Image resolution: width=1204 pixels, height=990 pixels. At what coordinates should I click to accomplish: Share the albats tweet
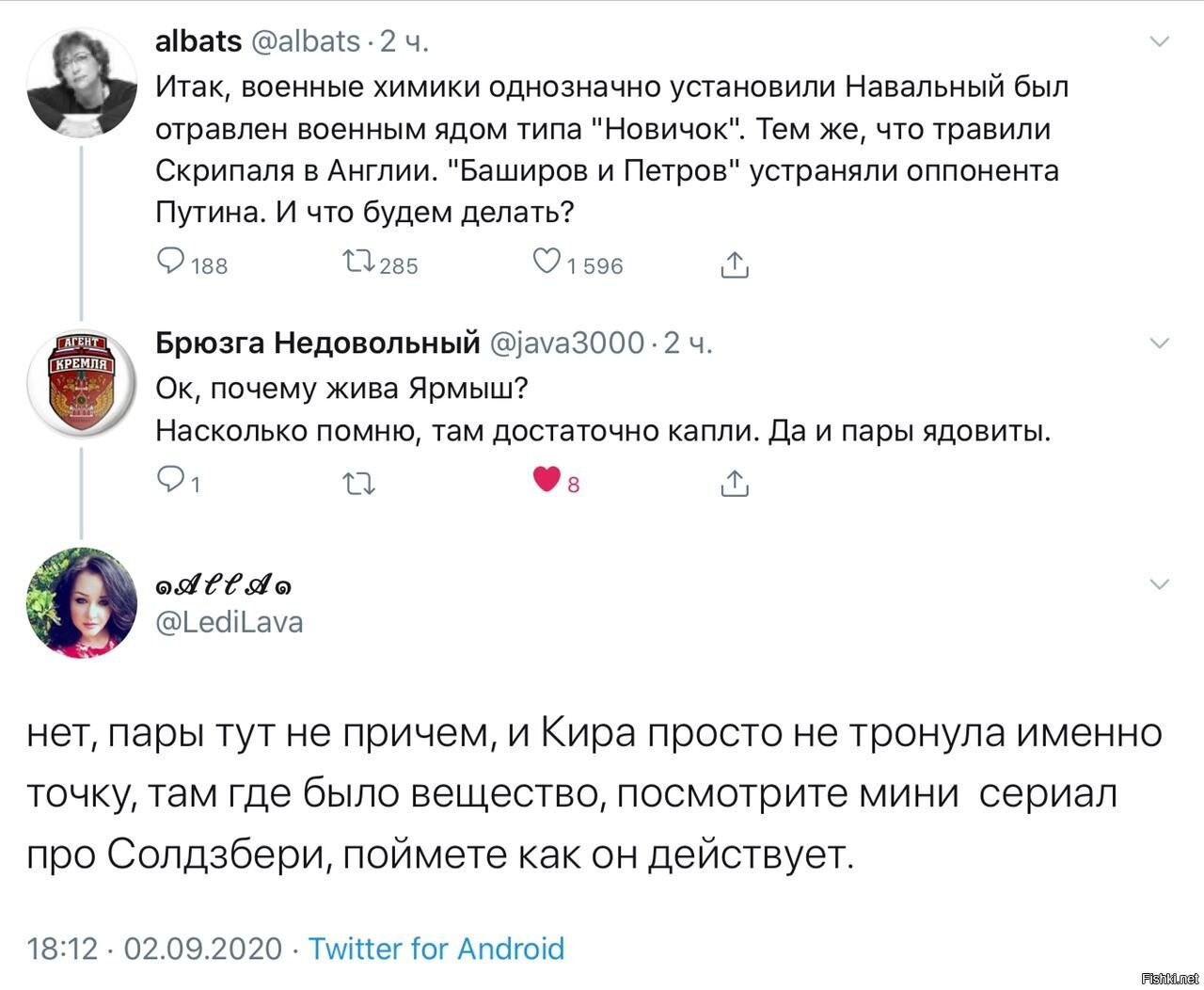(734, 264)
